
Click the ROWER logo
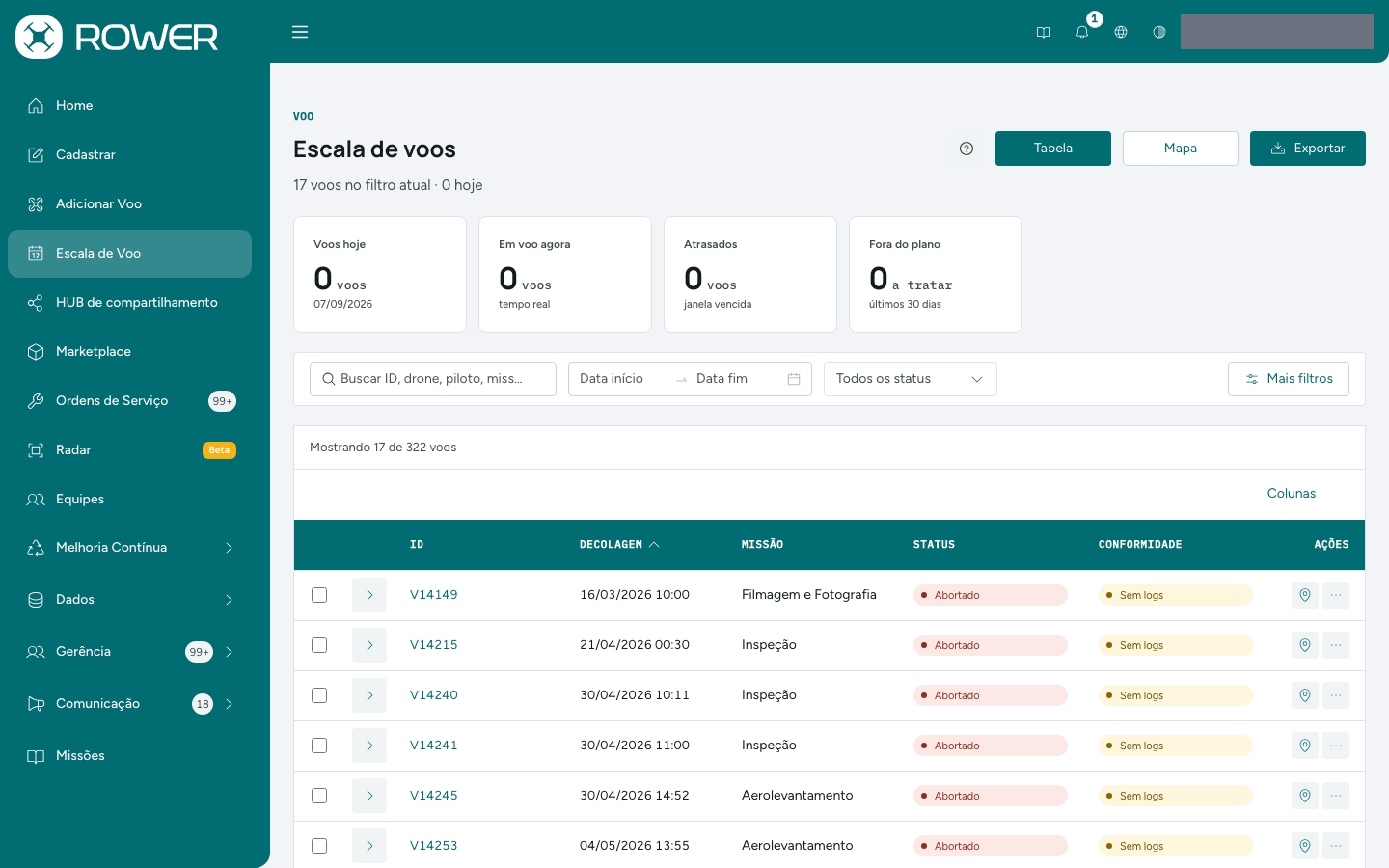[117, 37]
